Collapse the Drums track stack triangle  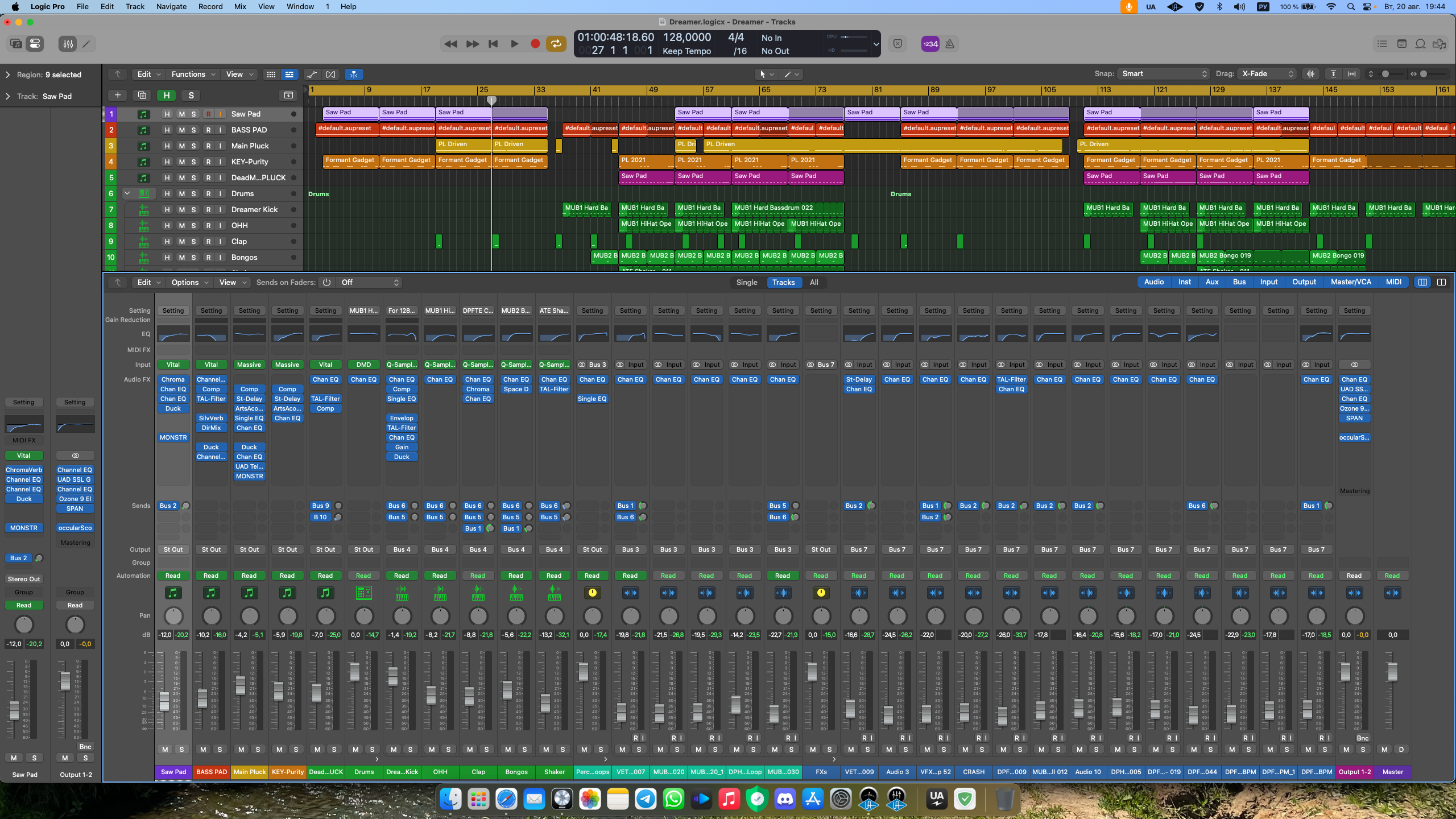click(x=127, y=193)
